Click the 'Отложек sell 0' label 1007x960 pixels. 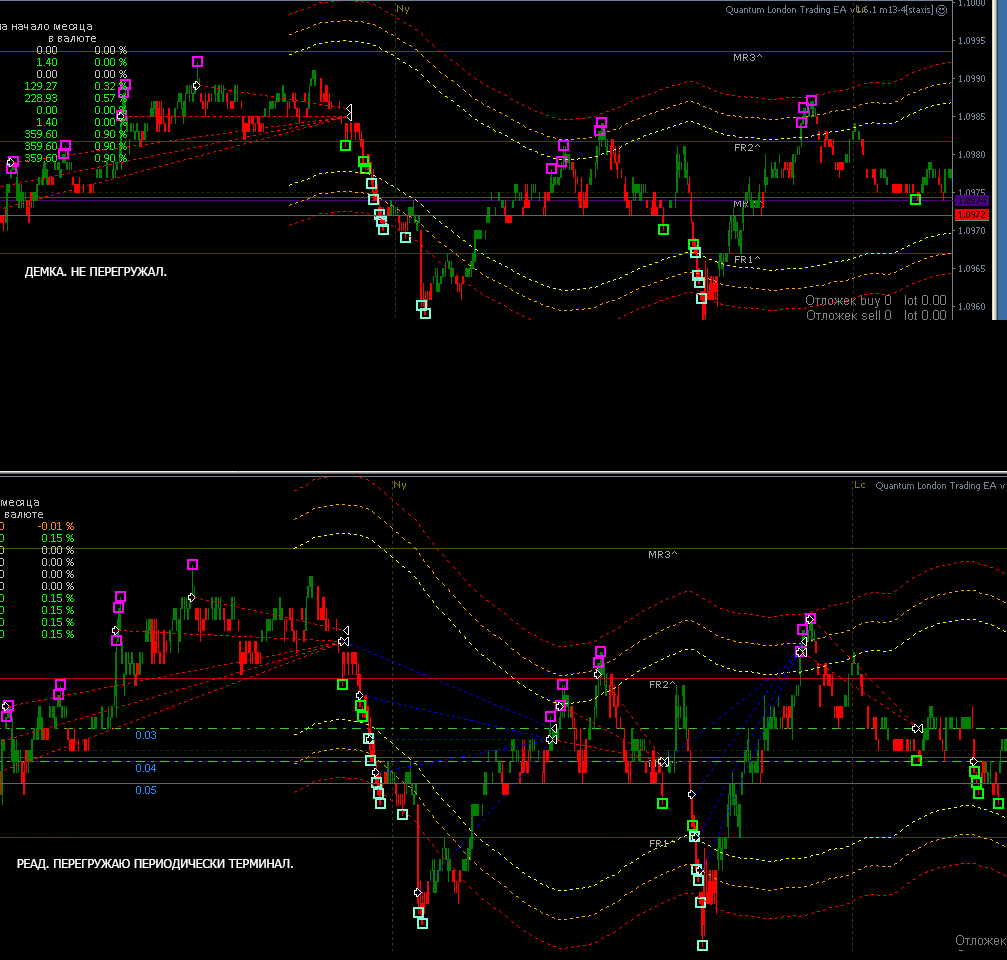pos(848,315)
